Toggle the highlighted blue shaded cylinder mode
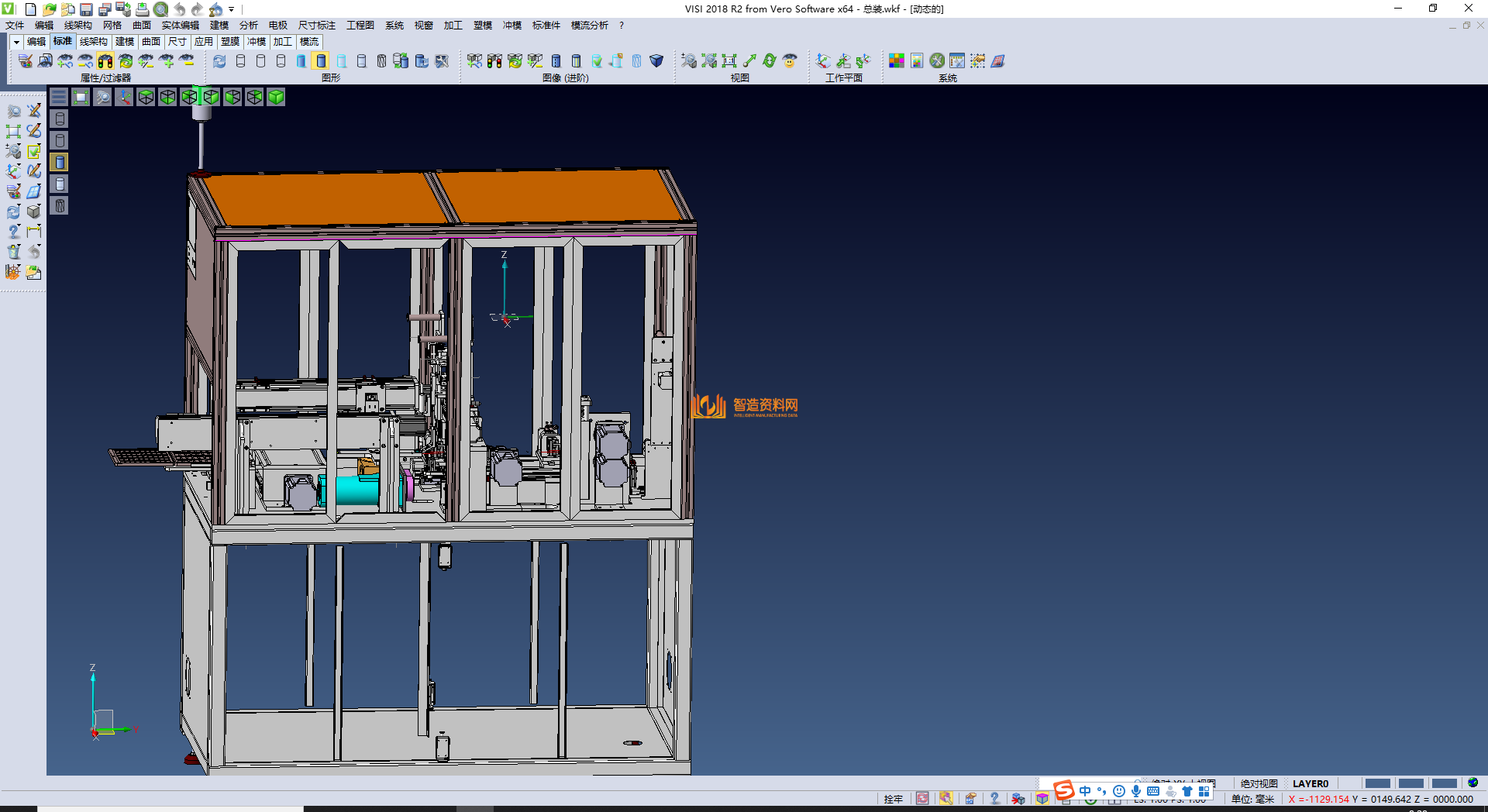This screenshot has width=1488, height=812. pyautogui.click(x=321, y=61)
